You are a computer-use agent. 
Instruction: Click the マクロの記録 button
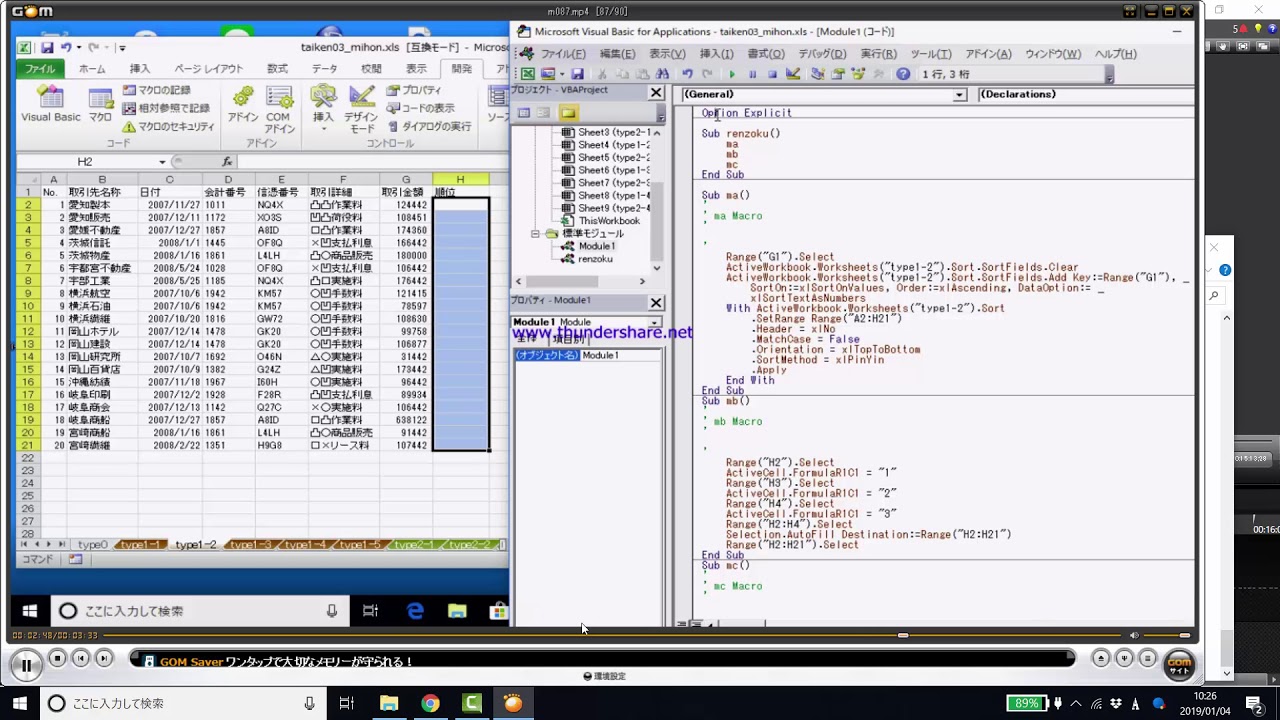point(156,90)
